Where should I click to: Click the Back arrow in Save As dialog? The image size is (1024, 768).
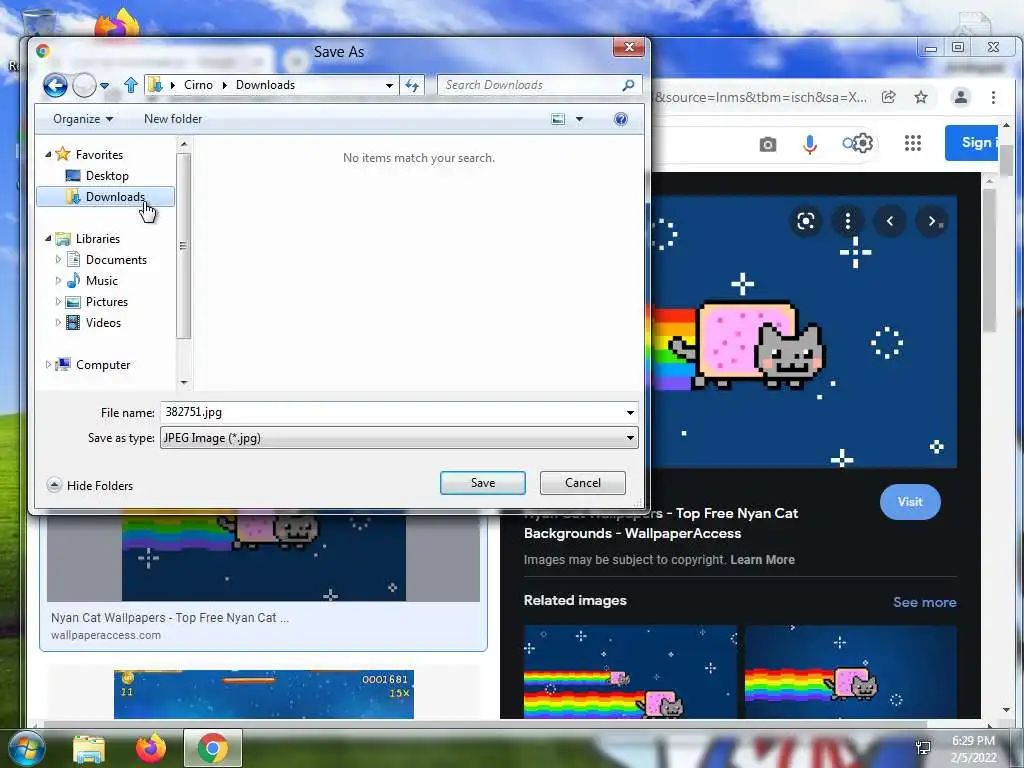[x=55, y=86]
